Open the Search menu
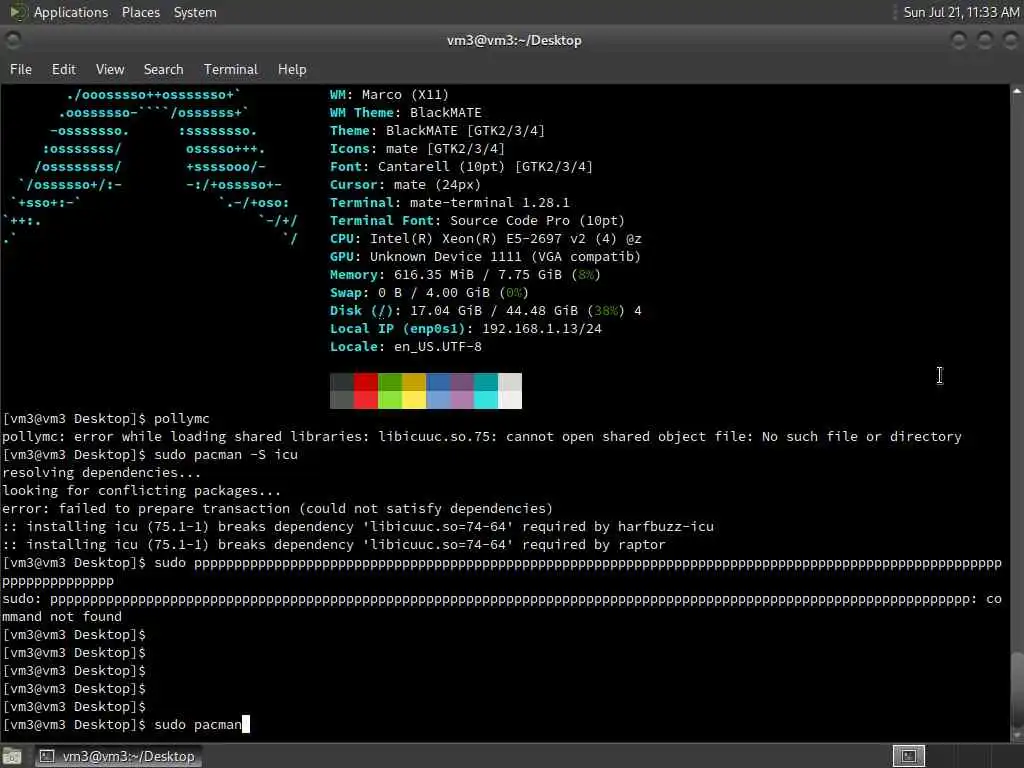This screenshot has width=1024, height=768. pyautogui.click(x=163, y=69)
